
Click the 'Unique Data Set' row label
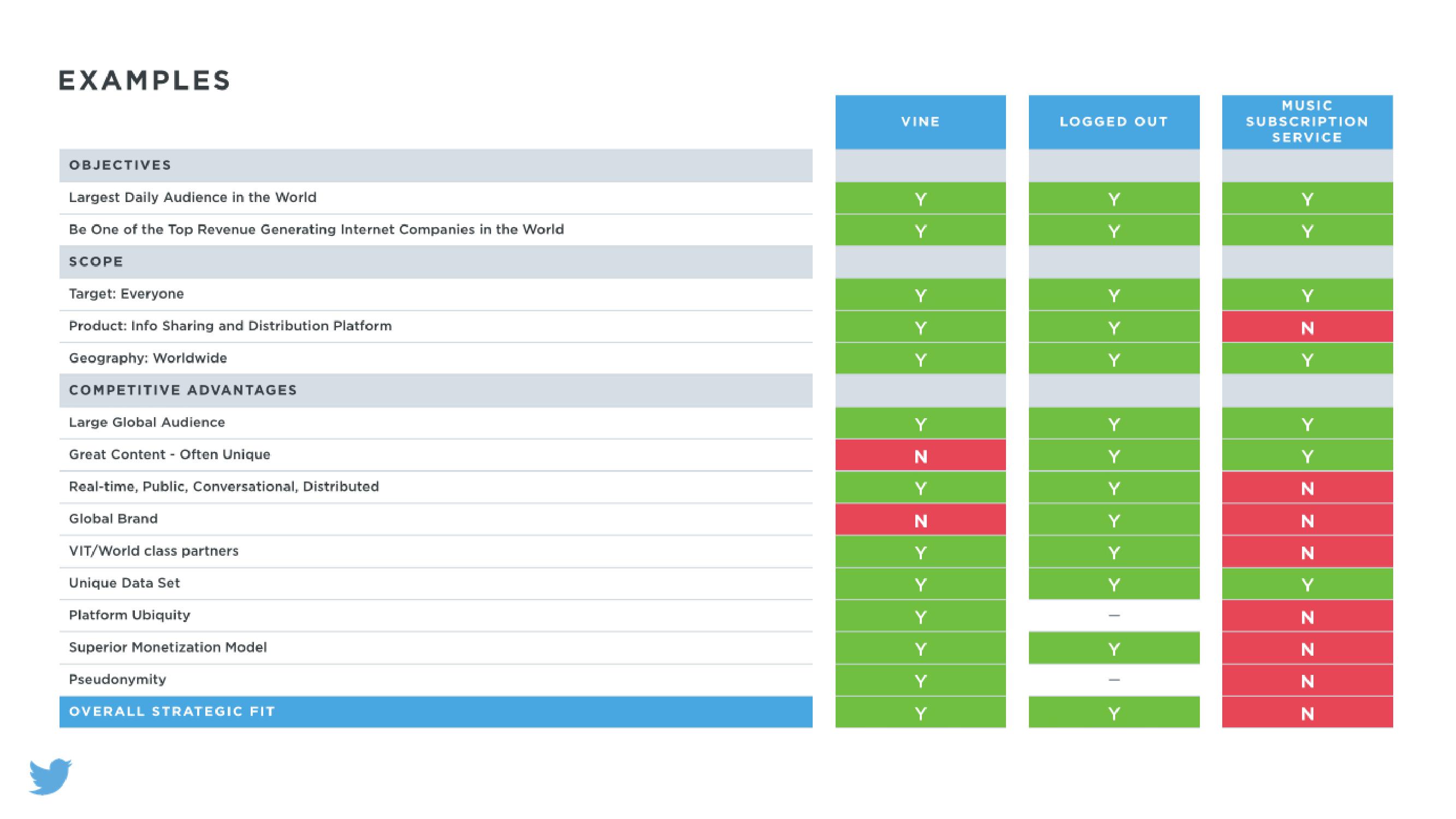pos(124,583)
